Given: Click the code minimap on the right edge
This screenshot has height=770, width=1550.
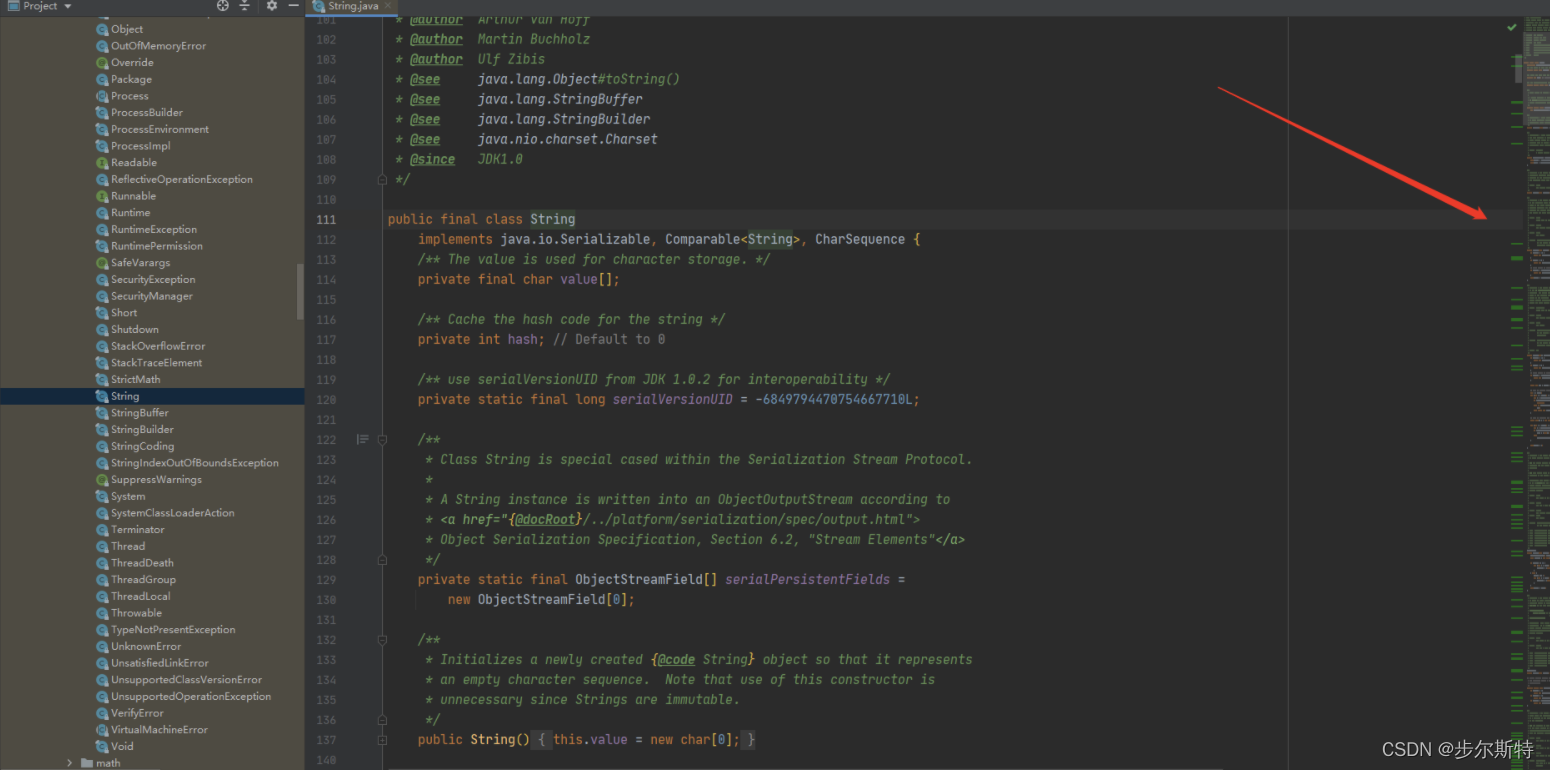Looking at the screenshot, I should point(1537,400).
